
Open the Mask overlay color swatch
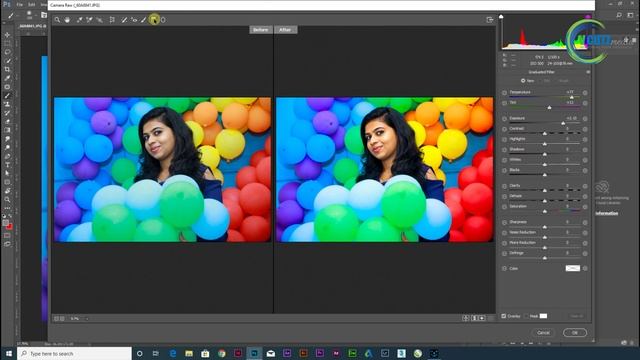(543, 316)
